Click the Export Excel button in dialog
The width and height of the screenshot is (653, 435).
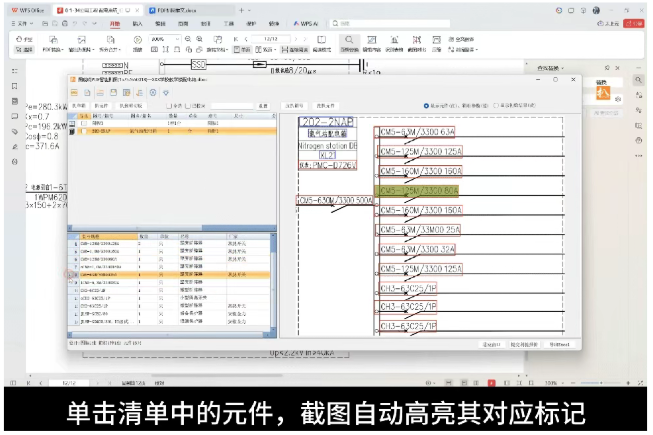pos(559,345)
